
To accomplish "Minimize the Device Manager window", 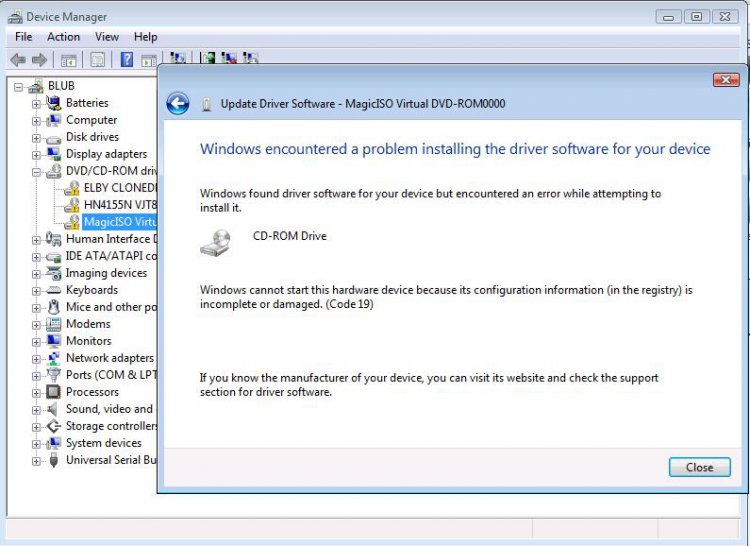I will 668,17.
